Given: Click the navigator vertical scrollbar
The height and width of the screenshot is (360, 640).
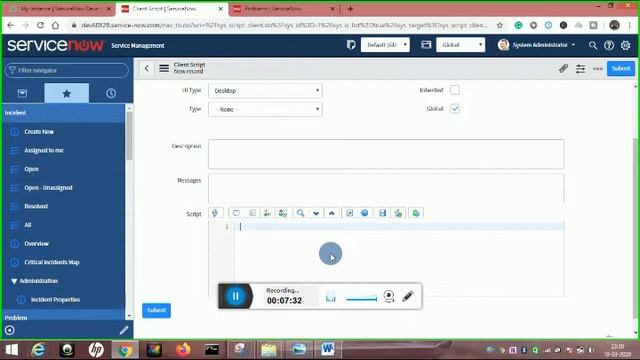Looking at the screenshot, I should (x=129, y=135).
